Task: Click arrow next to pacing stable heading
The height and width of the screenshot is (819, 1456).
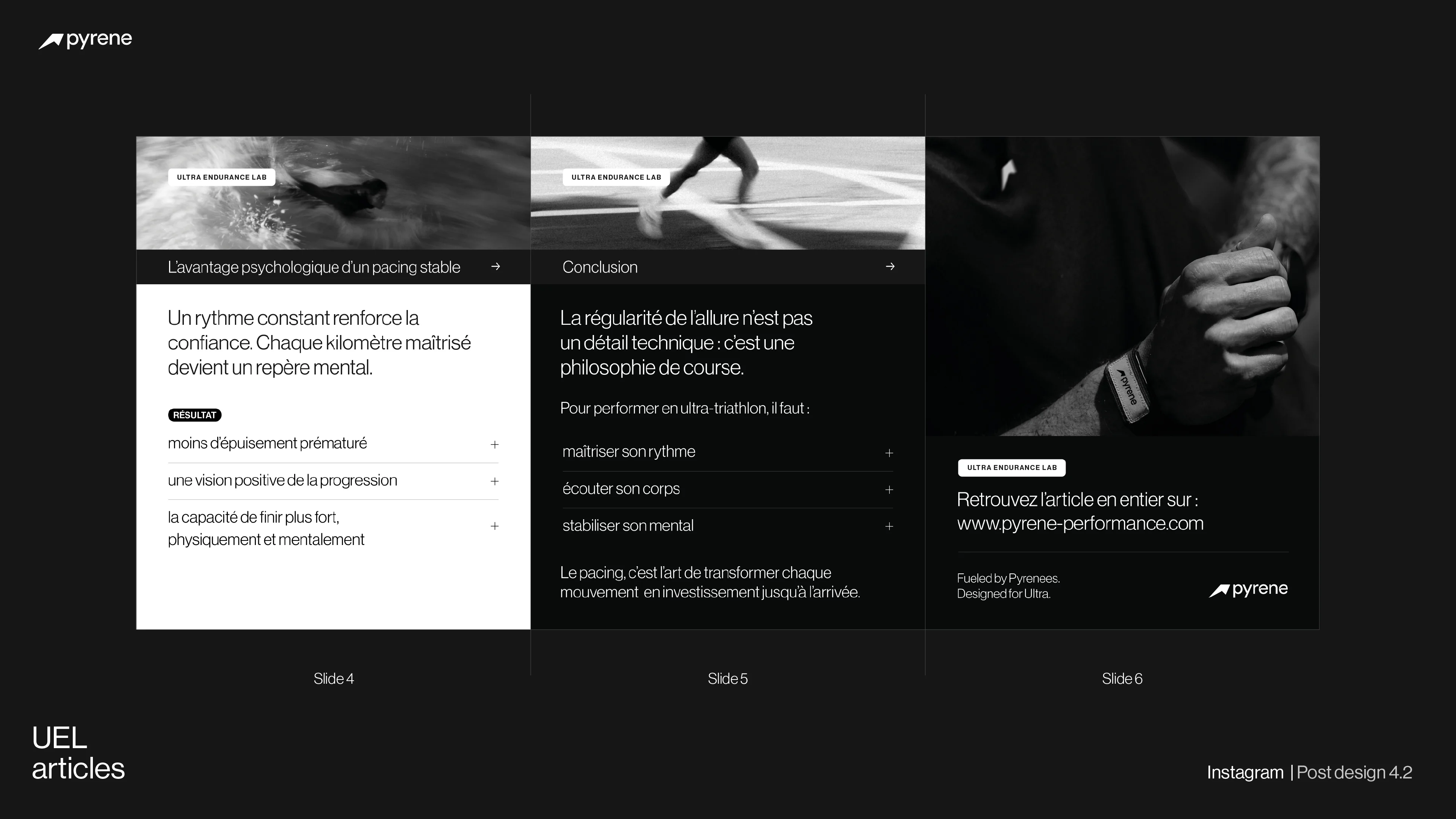Action: pyautogui.click(x=495, y=266)
